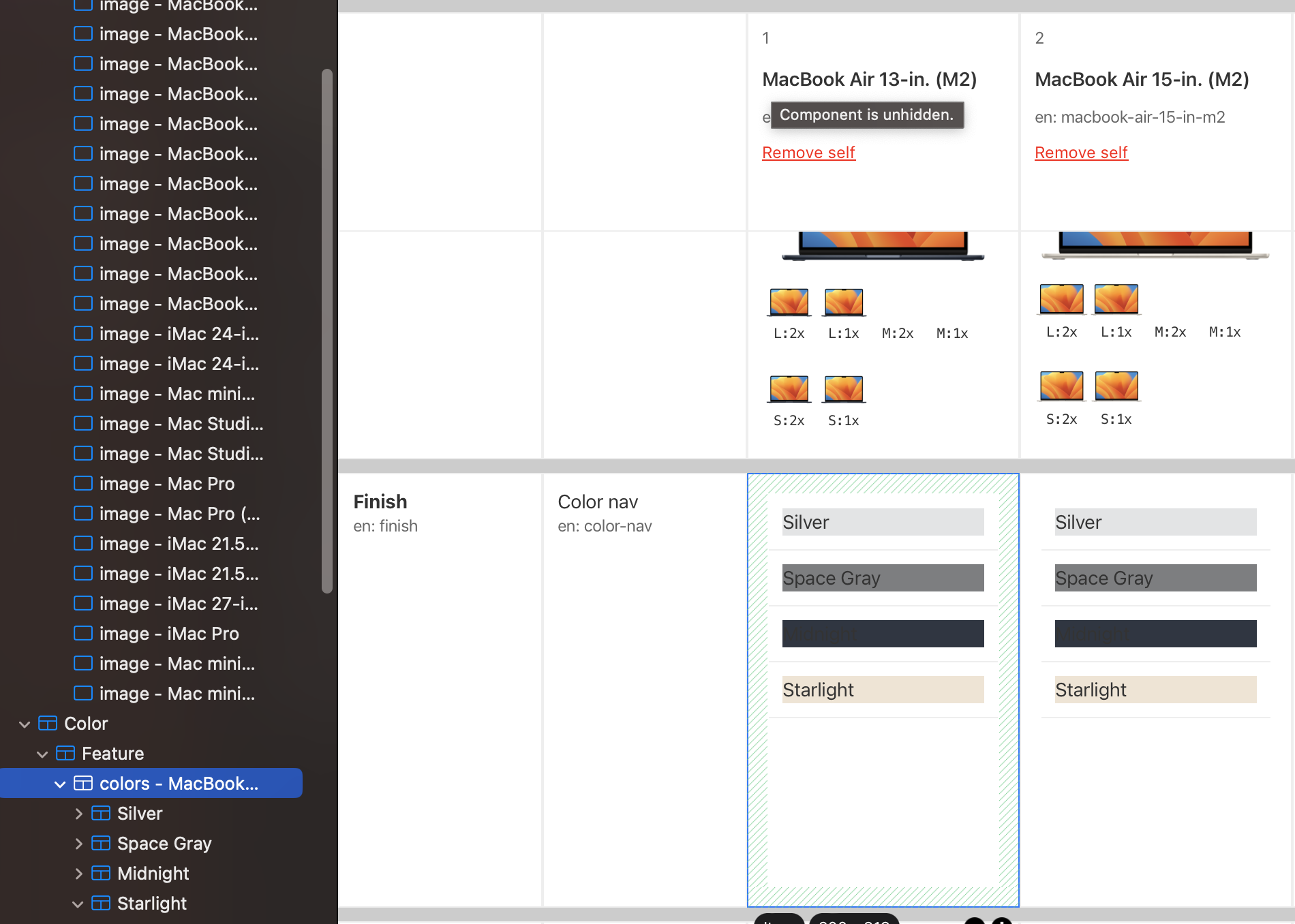Click the table icon beside Midnight in tree
1295x924 pixels.
pos(101,874)
